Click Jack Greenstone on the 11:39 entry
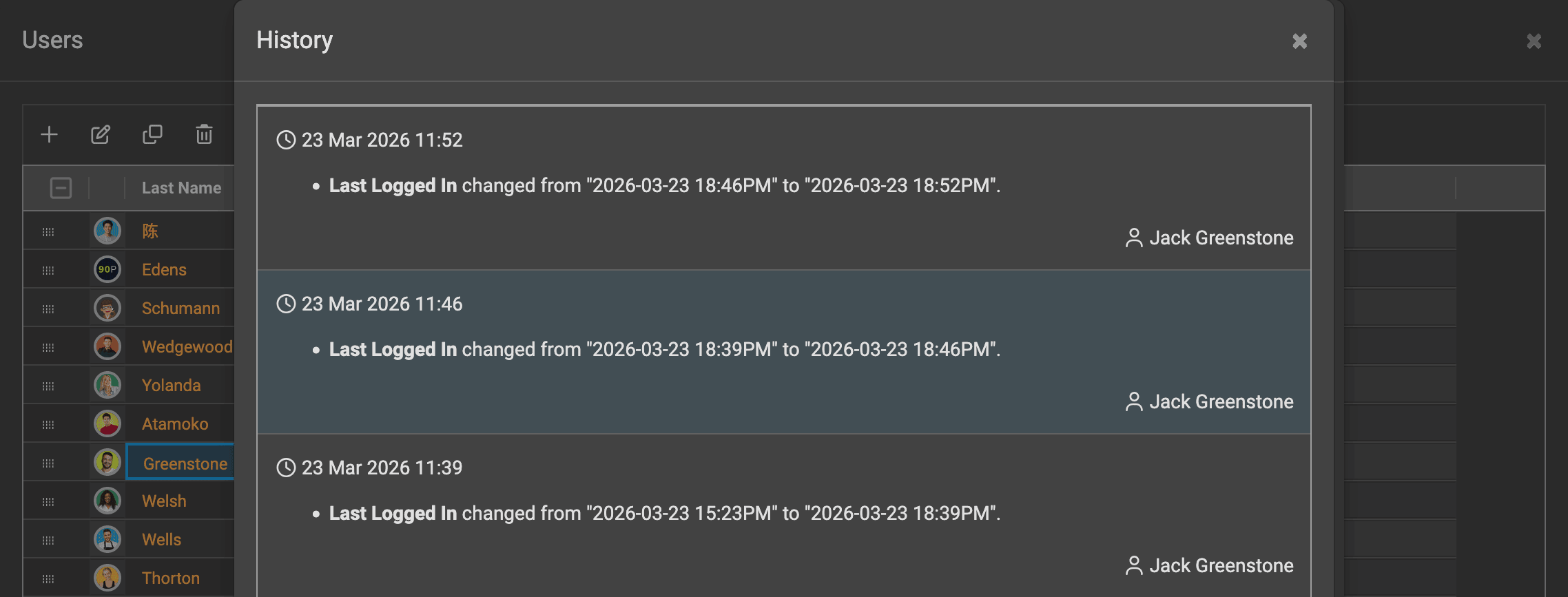Viewport: 1568px width, 597px height. (1220, 566)
